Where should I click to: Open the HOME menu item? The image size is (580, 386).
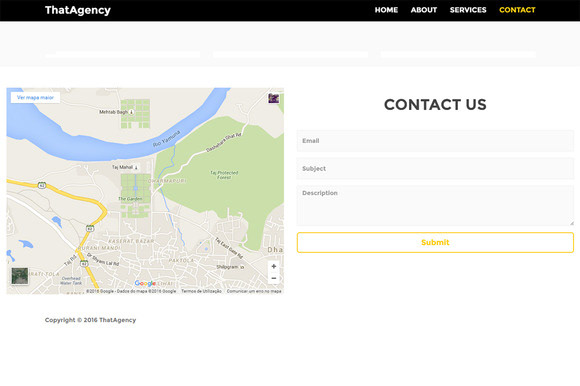386,10
